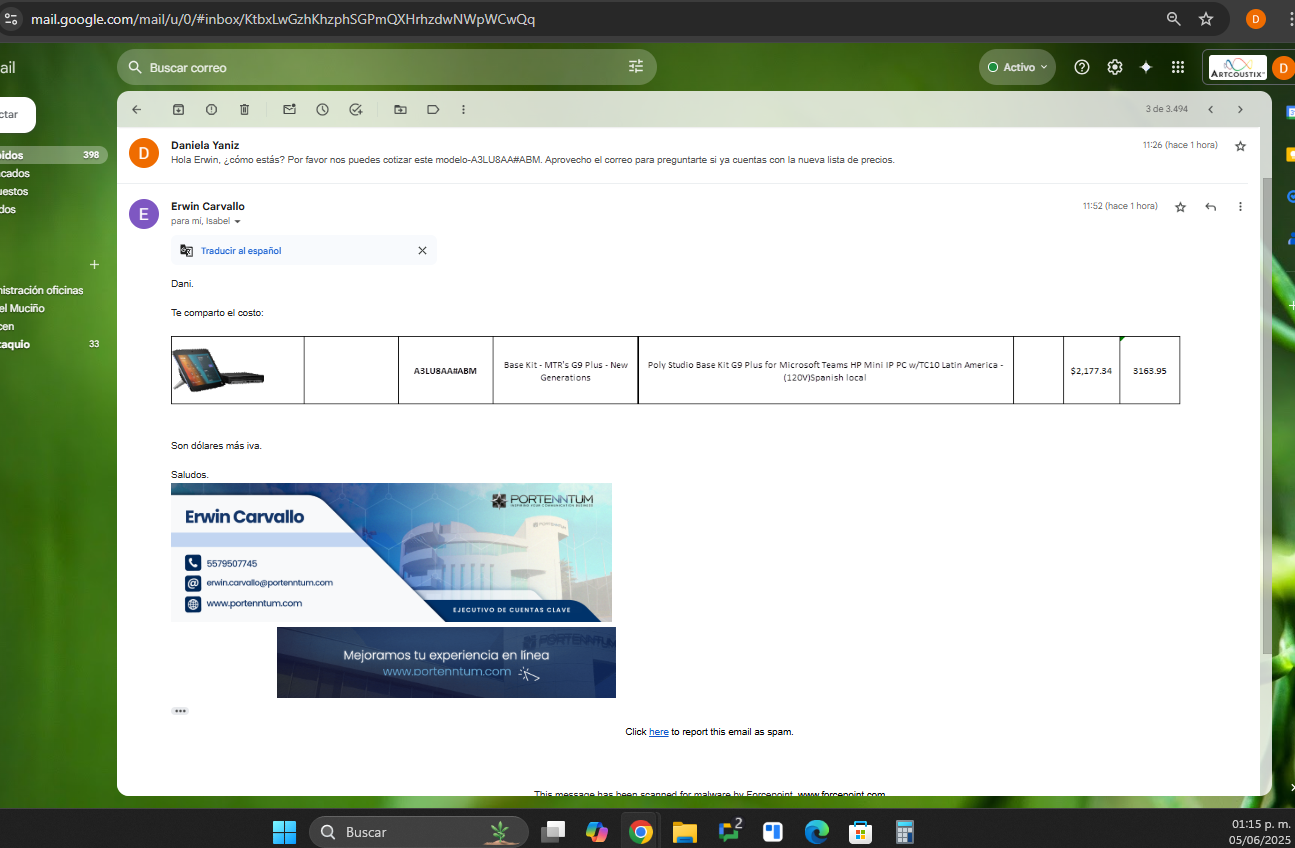Image resolution: width=1295 pixels, height=848 pixels.
Task: Go back to inbox with the arrow icon
Action: (x=137, y=109)
